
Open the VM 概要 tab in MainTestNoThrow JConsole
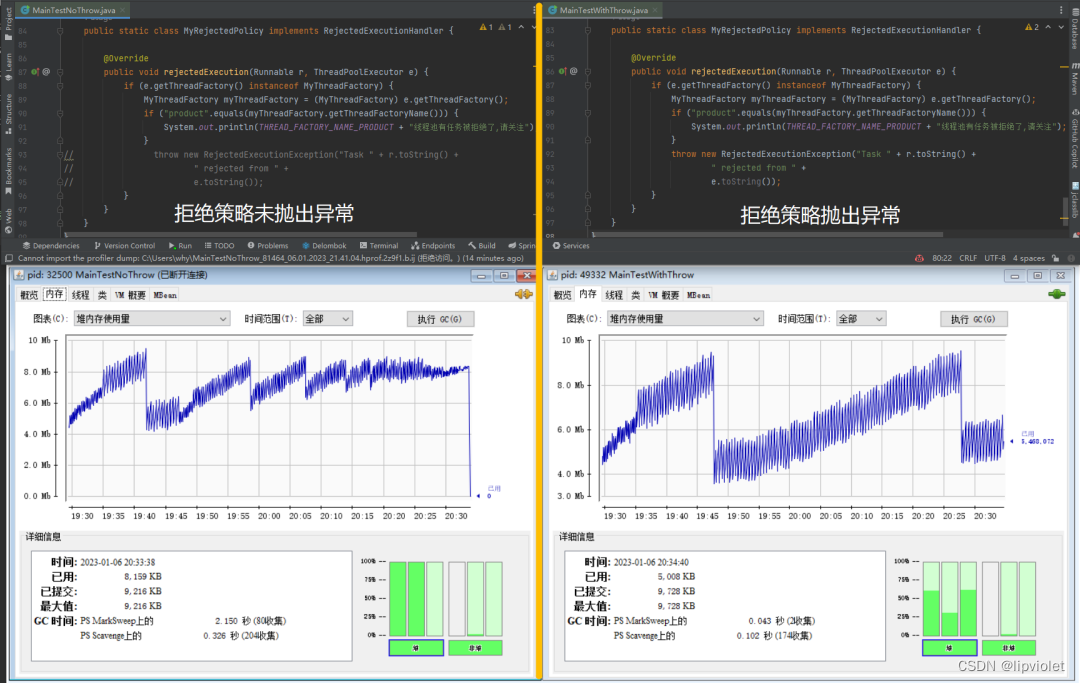tap(130, 295)
